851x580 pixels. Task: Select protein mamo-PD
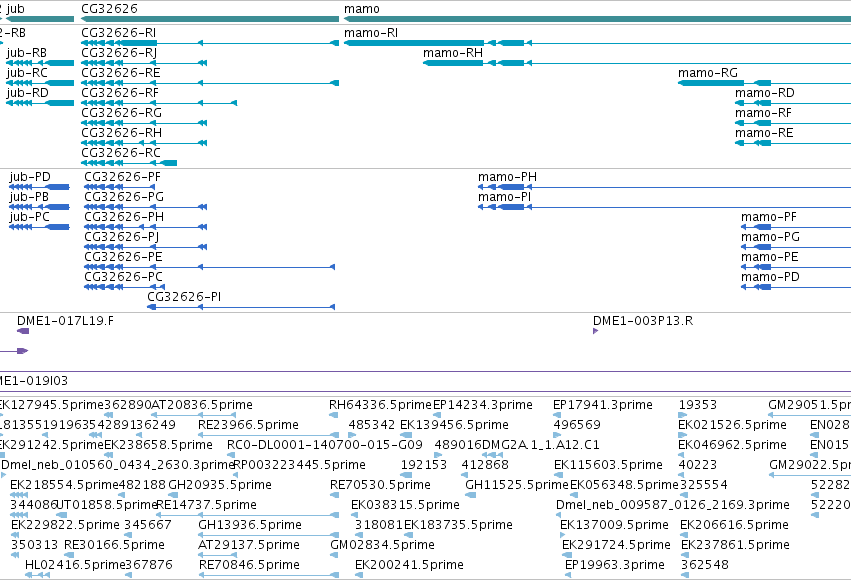click(770, 277)
